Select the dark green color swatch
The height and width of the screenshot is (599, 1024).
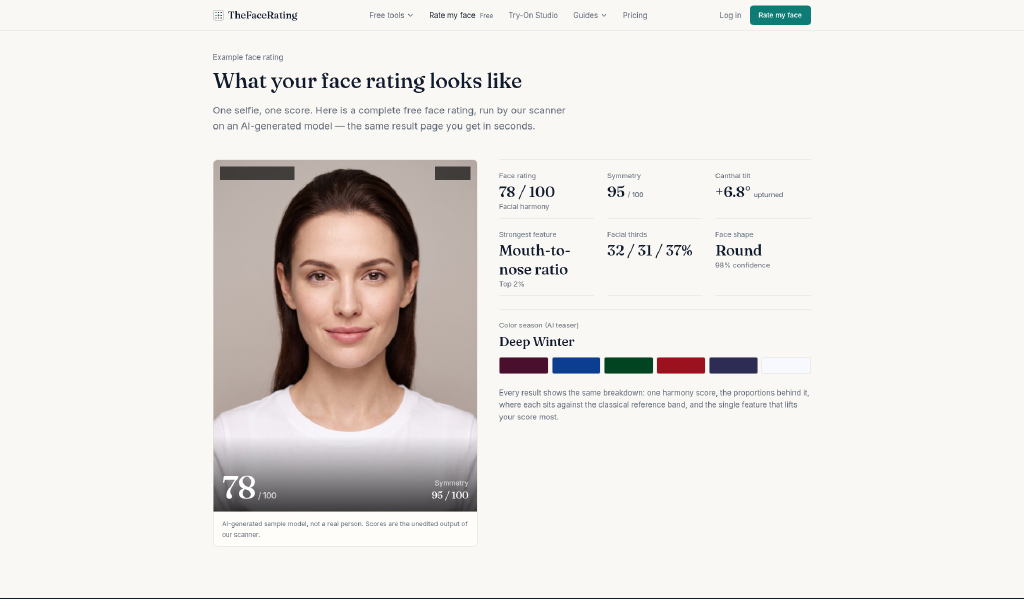point(628,365)
